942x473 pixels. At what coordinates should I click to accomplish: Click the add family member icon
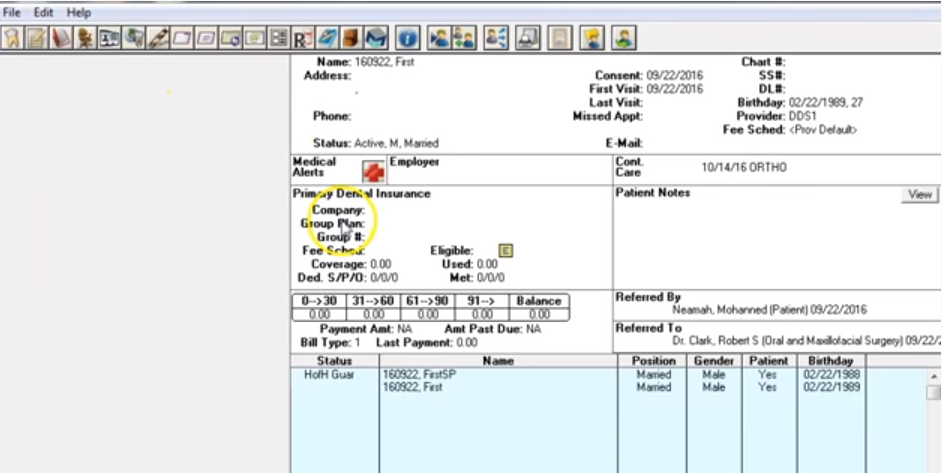click(464, 39)
